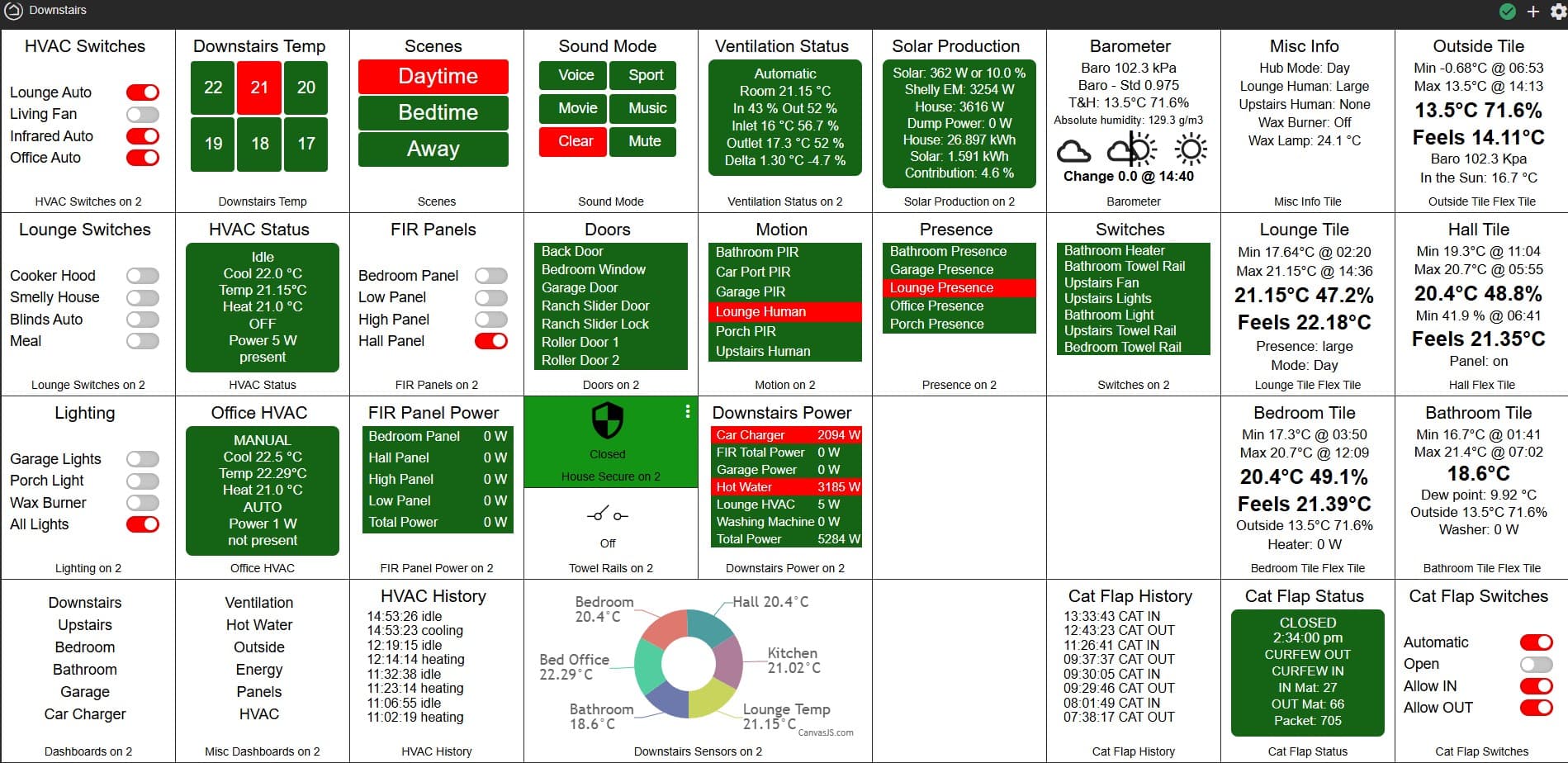Click the Towel Rails switch icon
This screenshot has width=1568, height=763.
608,515
